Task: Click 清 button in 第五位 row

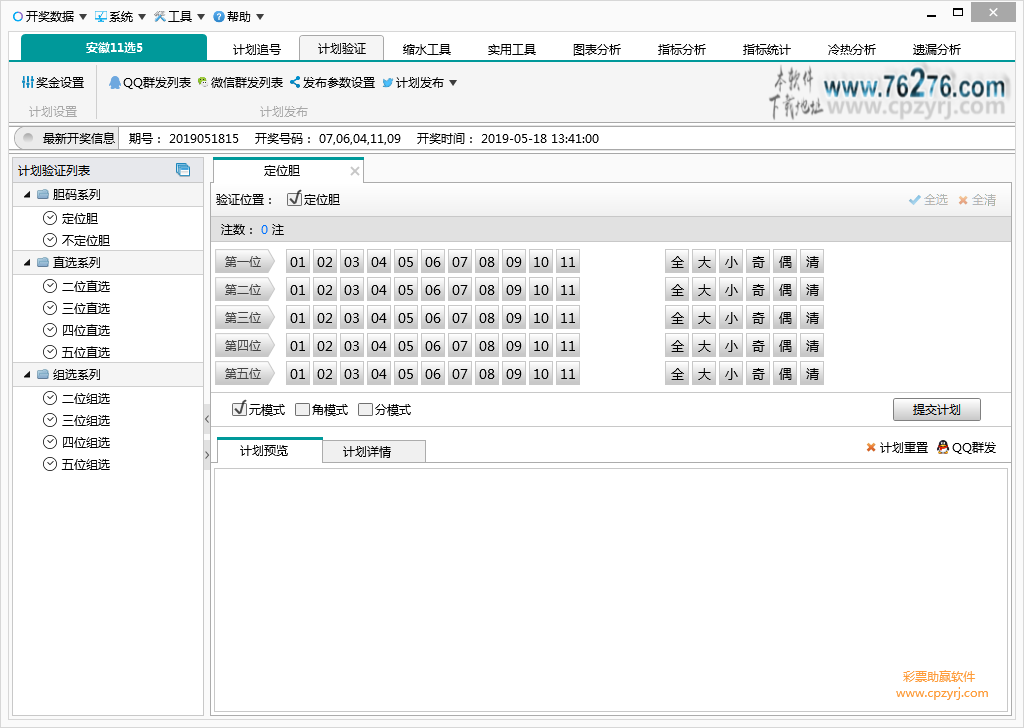Action: point(812,374)
